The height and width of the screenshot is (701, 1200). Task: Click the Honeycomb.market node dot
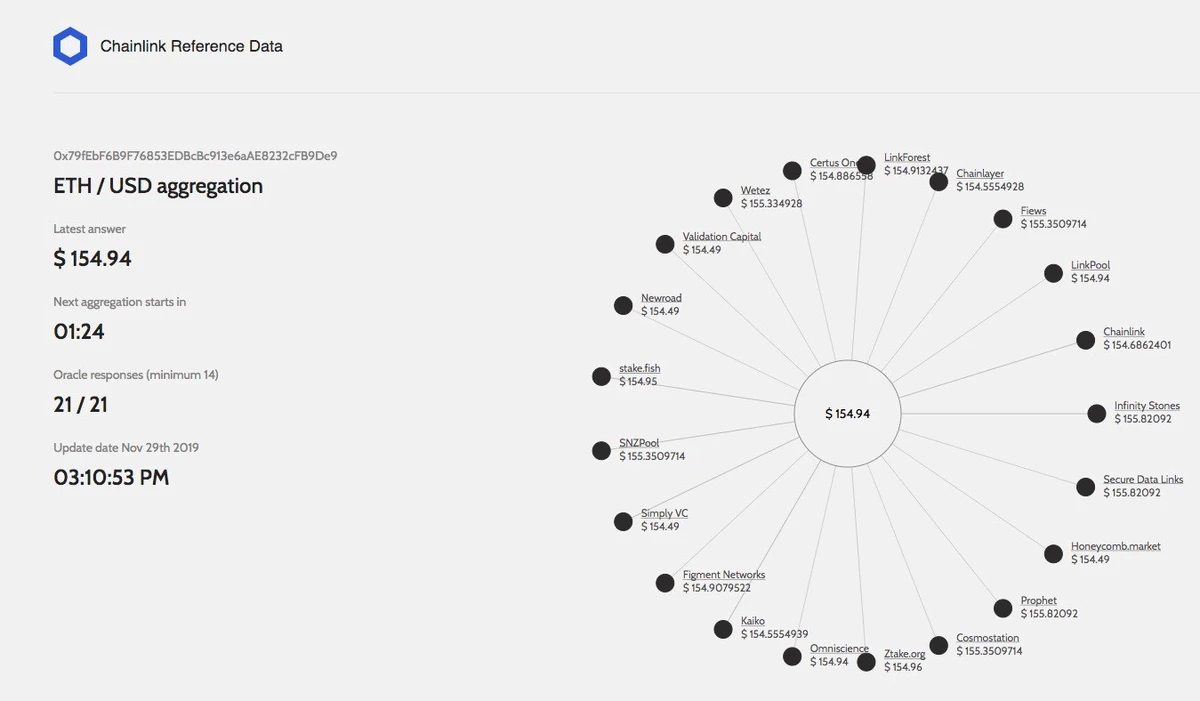[1053, 554]
